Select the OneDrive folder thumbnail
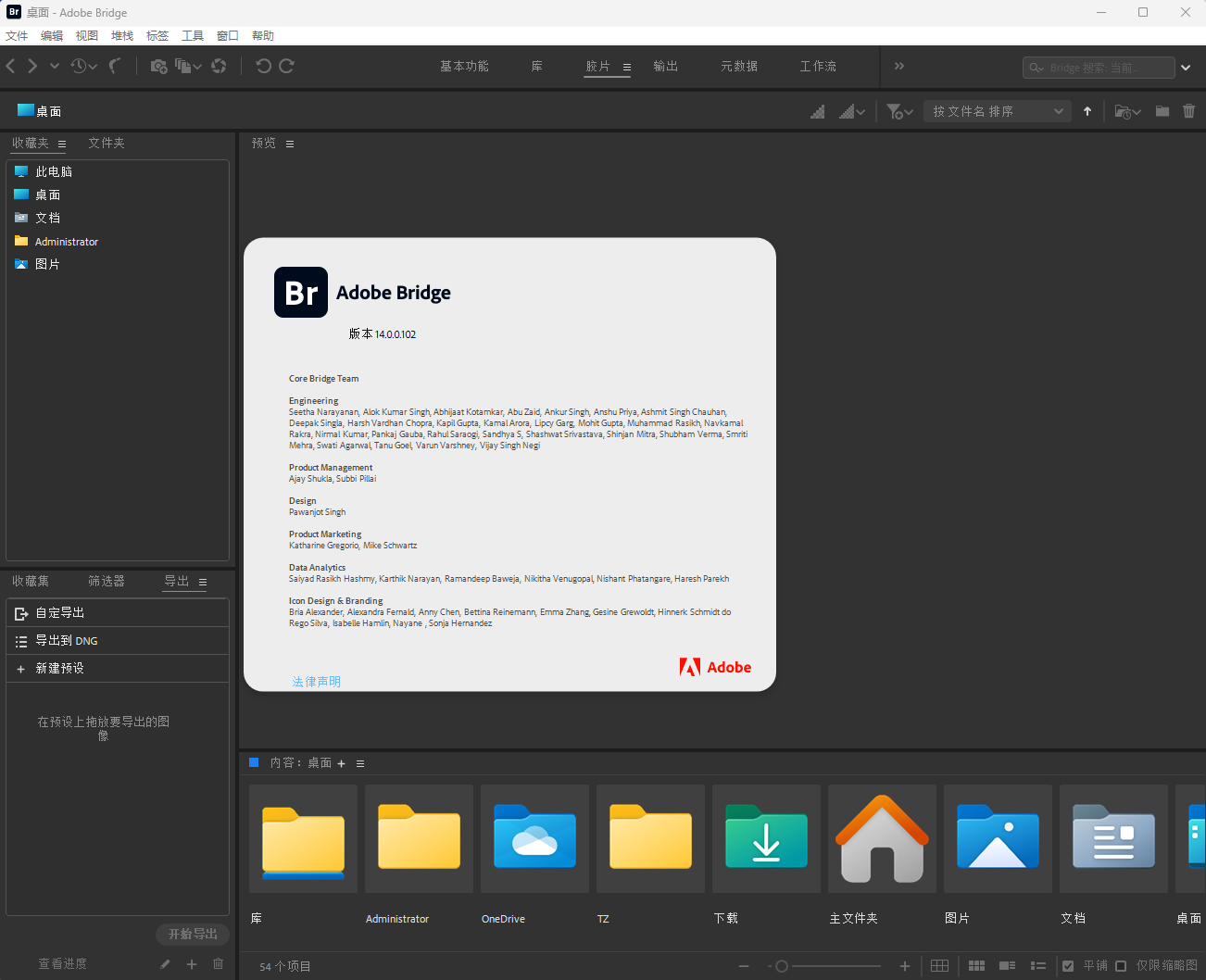 (x=534, y=839)
